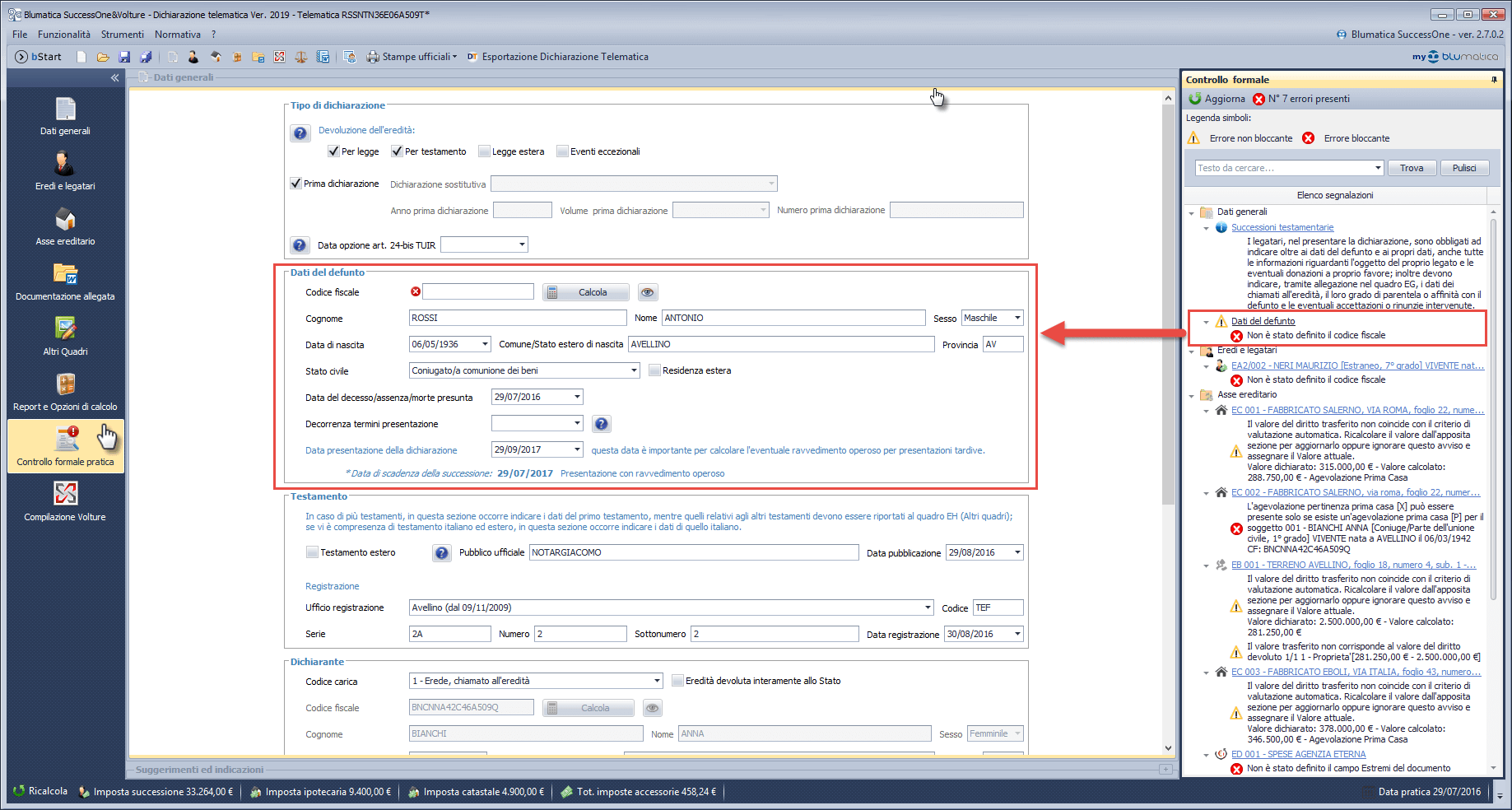Click Aggiorna refresh in Controllo formale

point(1217,99)
